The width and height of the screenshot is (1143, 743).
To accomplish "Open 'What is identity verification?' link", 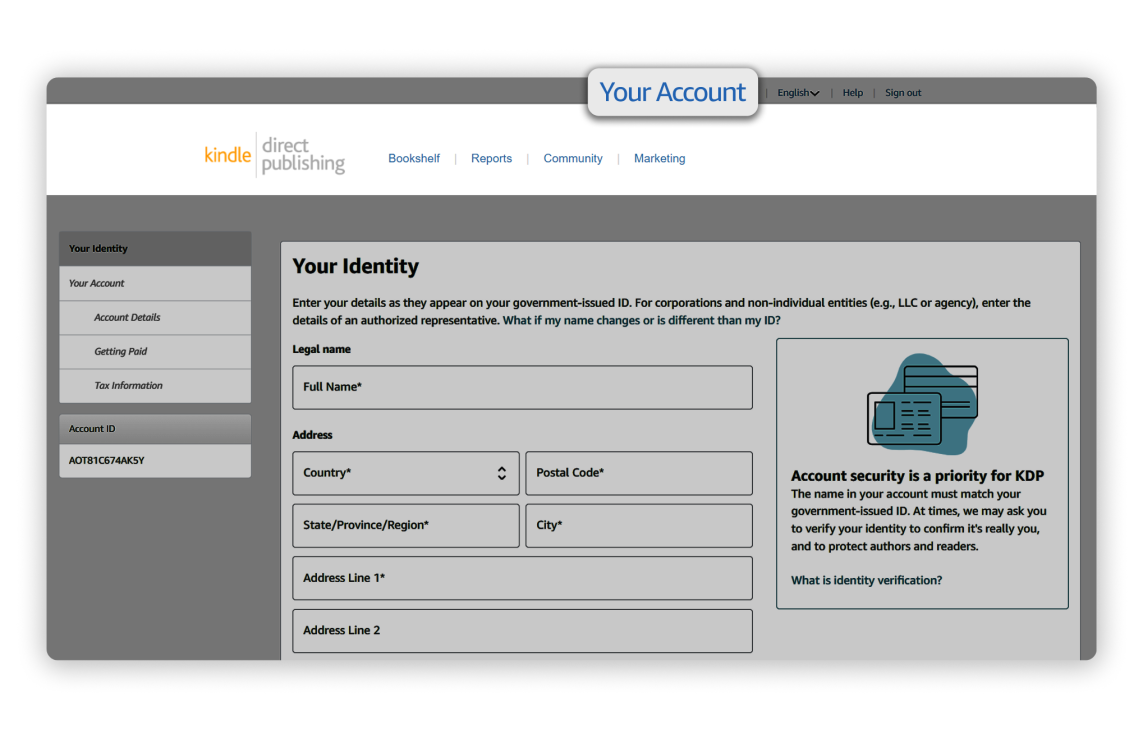I will pyautogui.click(x=866, y=580).
